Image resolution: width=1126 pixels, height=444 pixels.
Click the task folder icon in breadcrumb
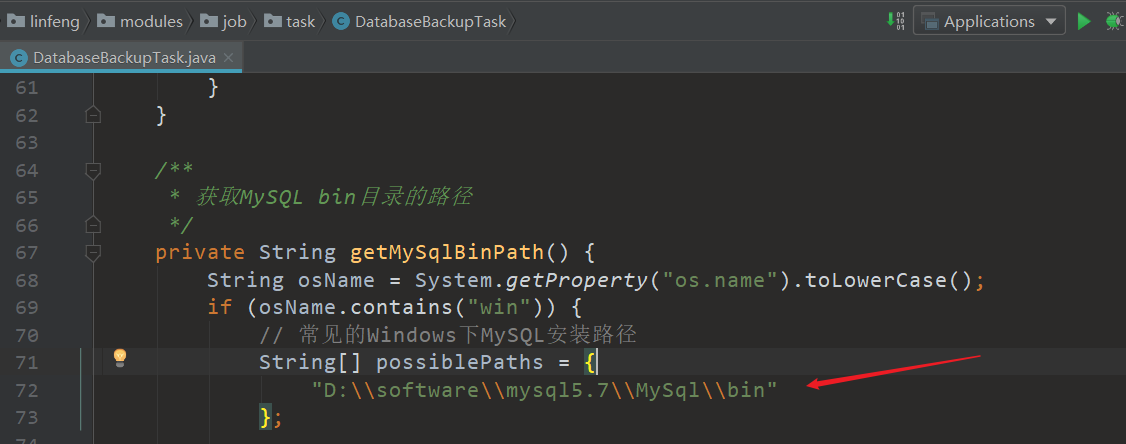click(272, 21)
